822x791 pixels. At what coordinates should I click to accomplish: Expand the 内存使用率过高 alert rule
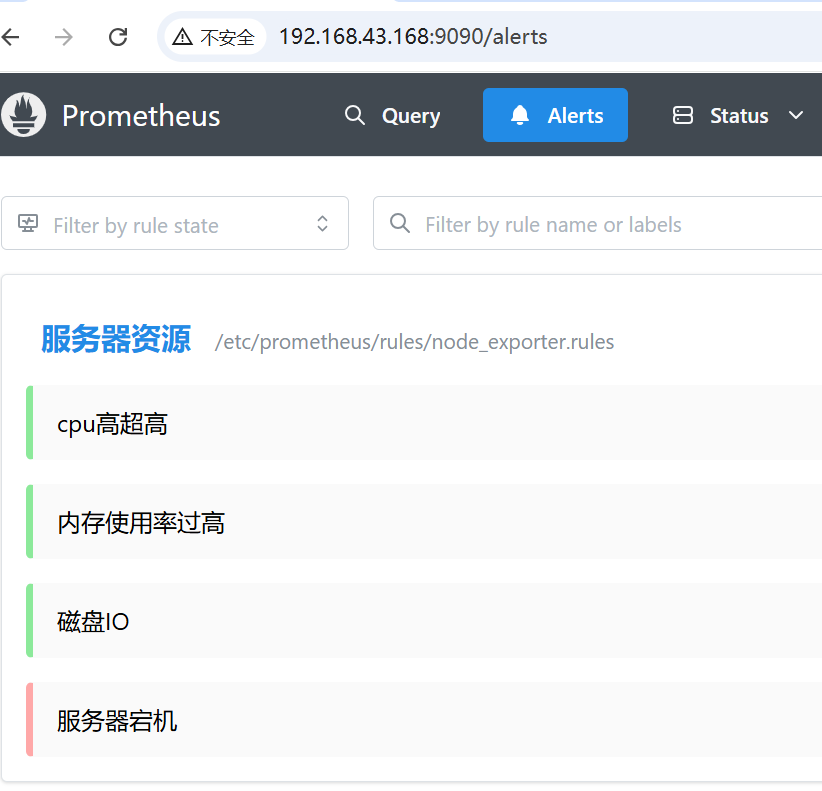pos(424,522)
